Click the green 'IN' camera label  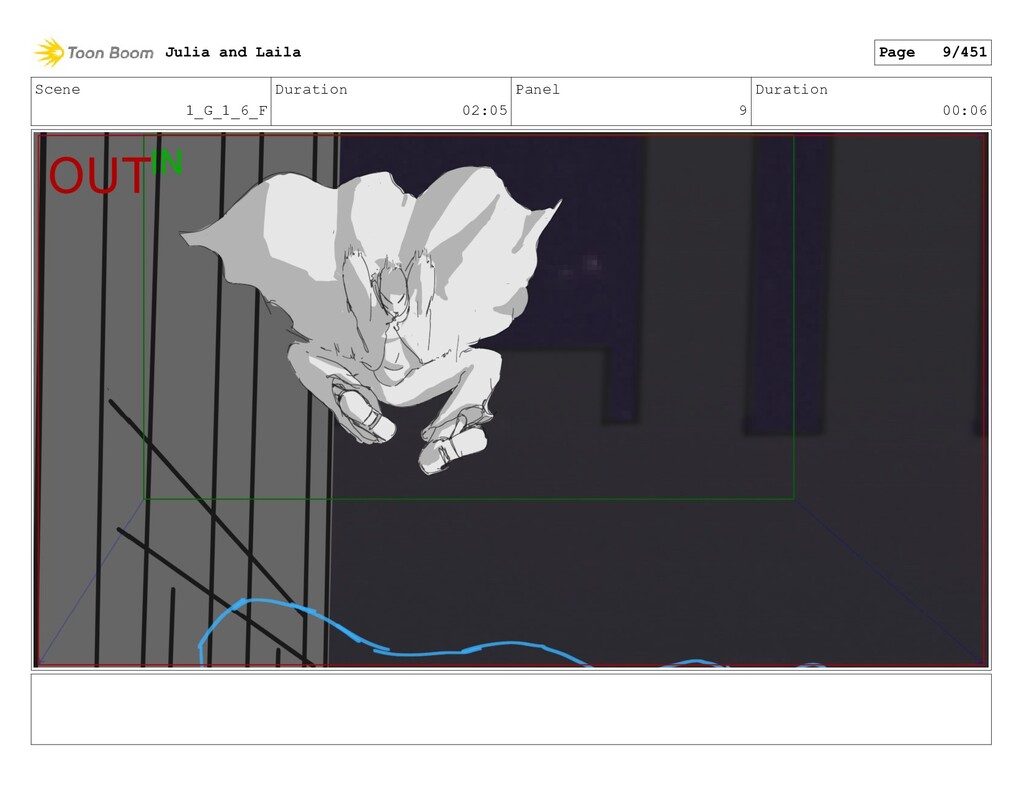click(x=167, y=162)
